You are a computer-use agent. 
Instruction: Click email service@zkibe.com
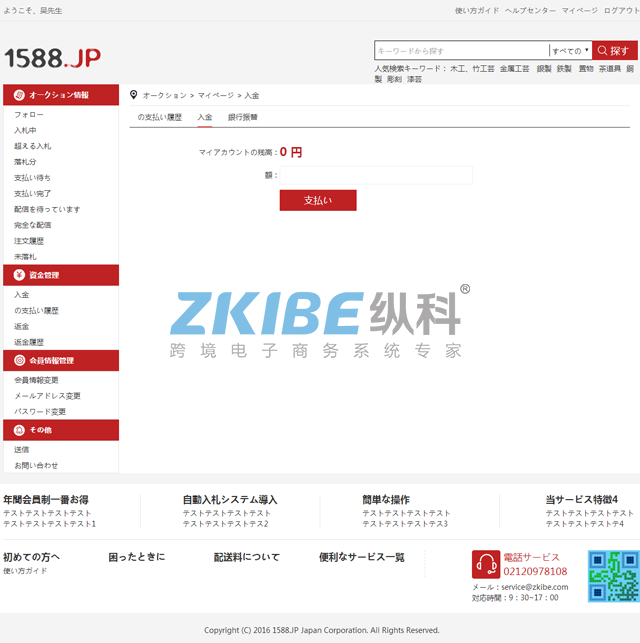click(x=535, y=587)
